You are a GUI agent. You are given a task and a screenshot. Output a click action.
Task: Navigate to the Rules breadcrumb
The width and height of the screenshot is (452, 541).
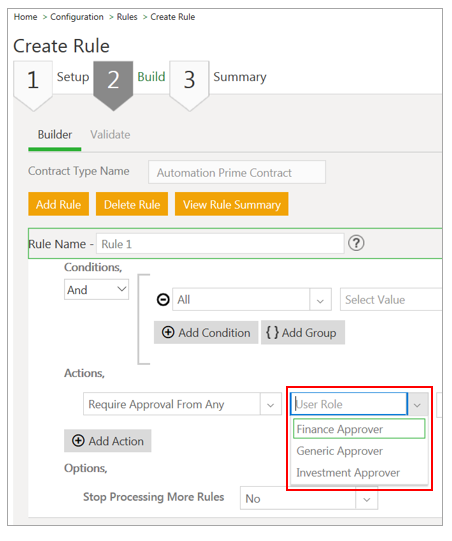(127, 17)
